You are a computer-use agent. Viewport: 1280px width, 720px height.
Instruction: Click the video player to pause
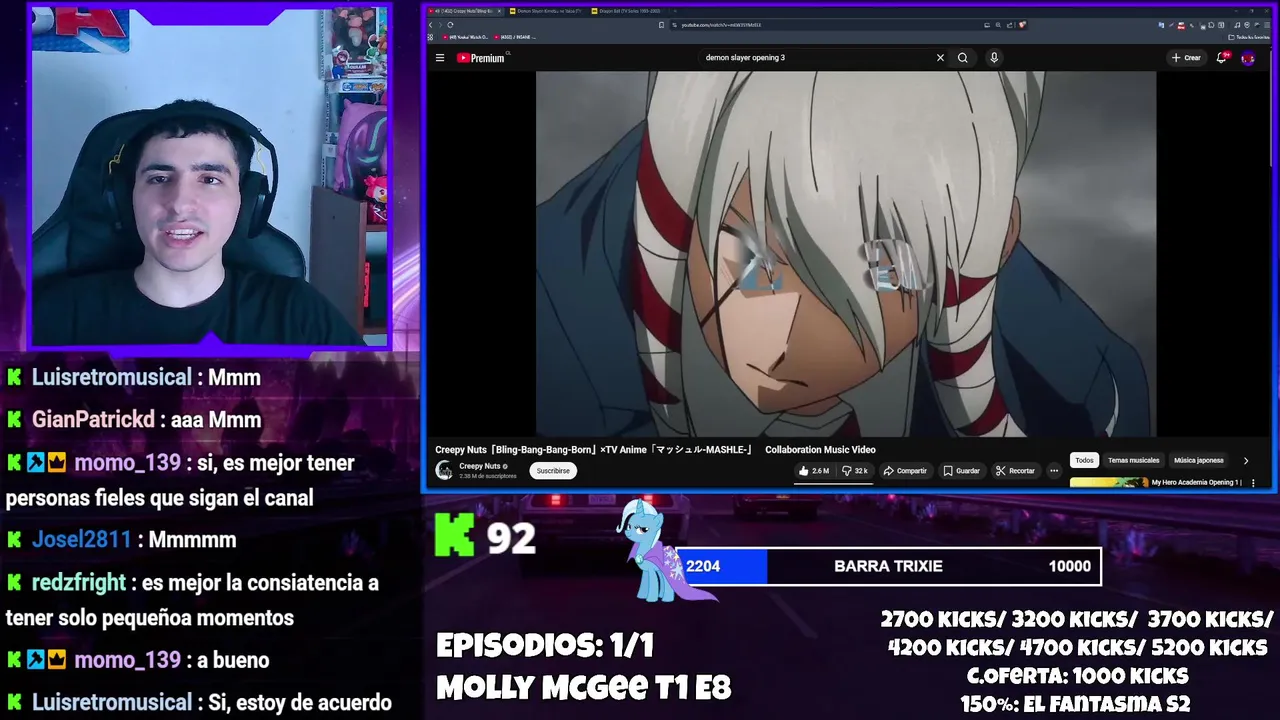point(846,254)
